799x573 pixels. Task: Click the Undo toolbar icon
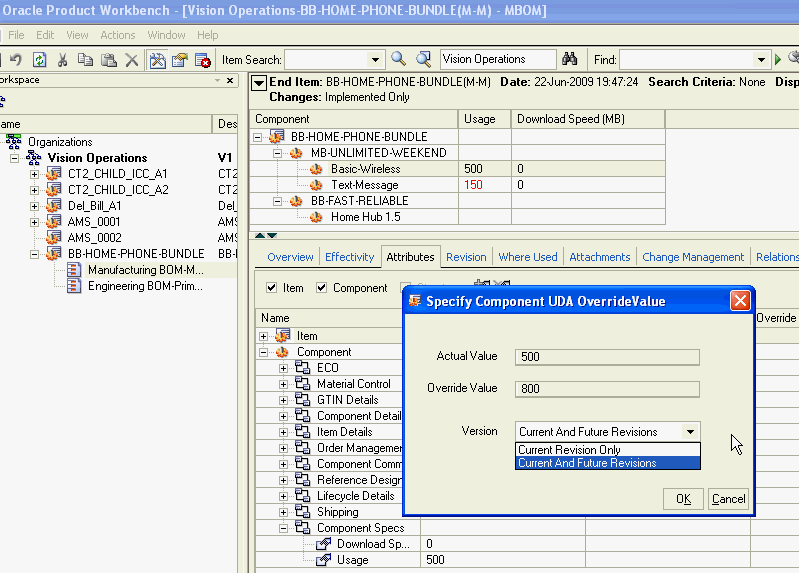tap(16, 60)
